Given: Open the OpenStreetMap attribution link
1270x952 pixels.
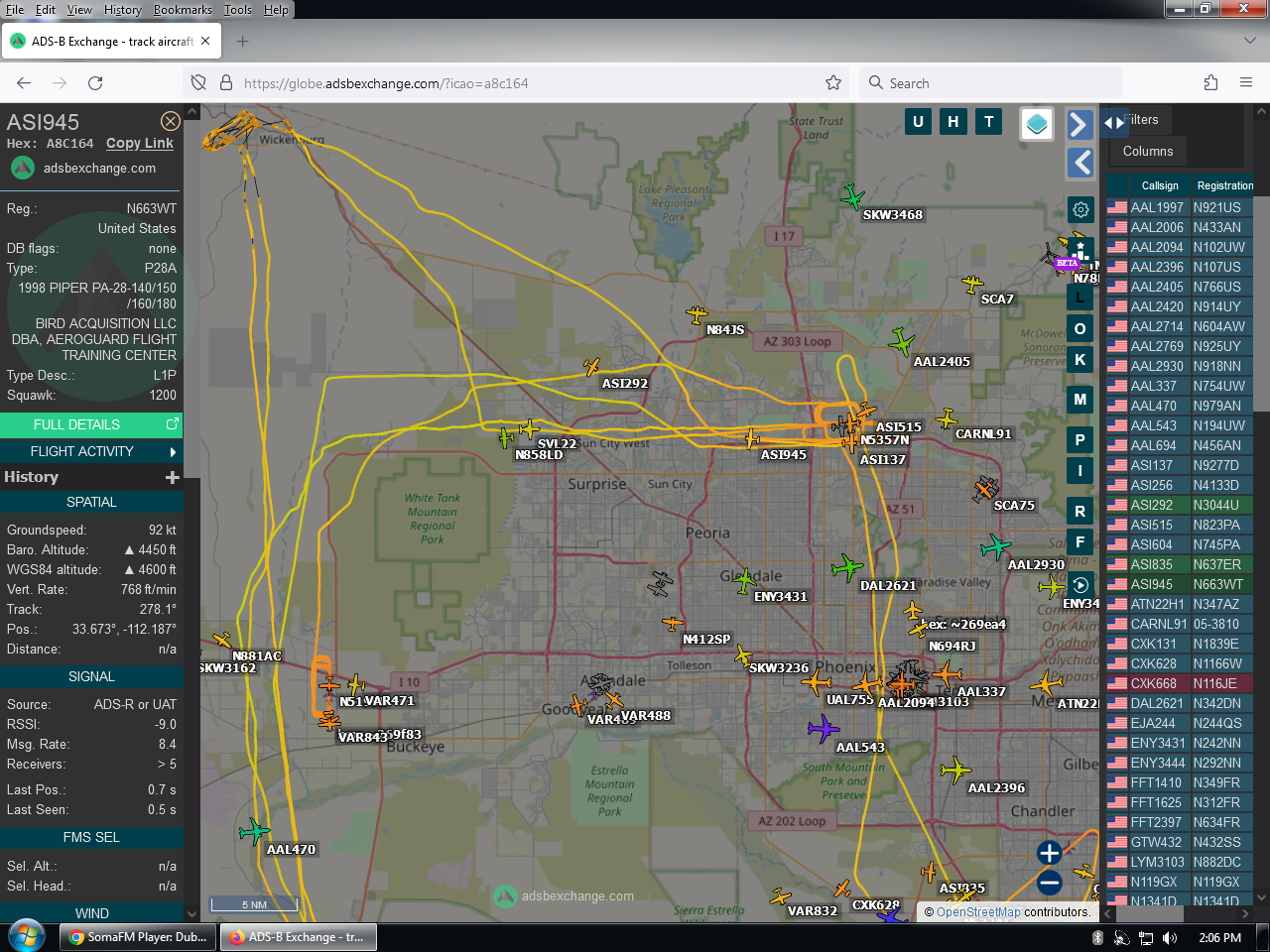Looking at the screenshot, I should [x=978, y=912].
